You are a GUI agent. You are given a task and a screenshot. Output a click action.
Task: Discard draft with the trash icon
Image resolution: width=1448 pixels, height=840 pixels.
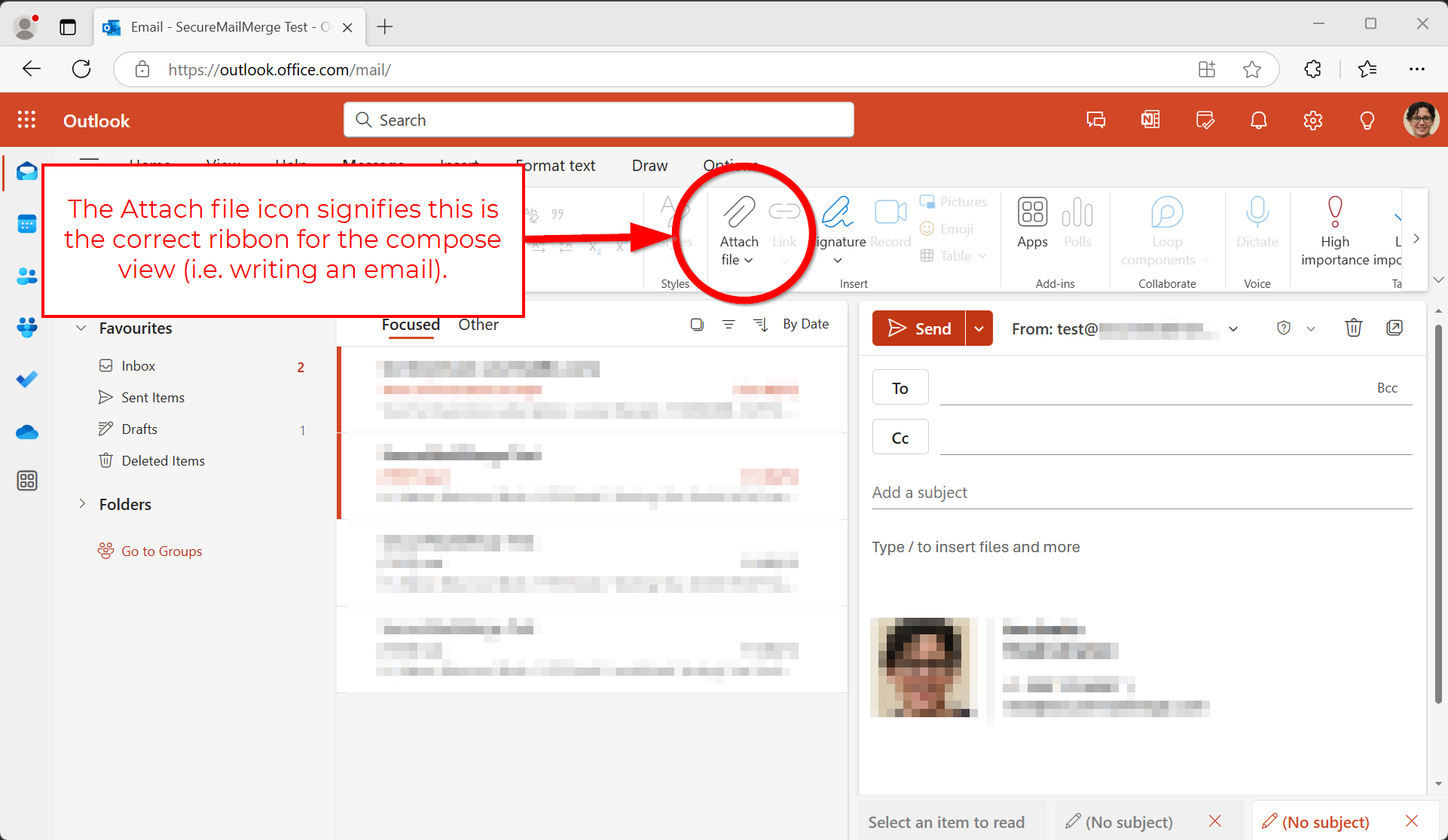click(1353, 328)
